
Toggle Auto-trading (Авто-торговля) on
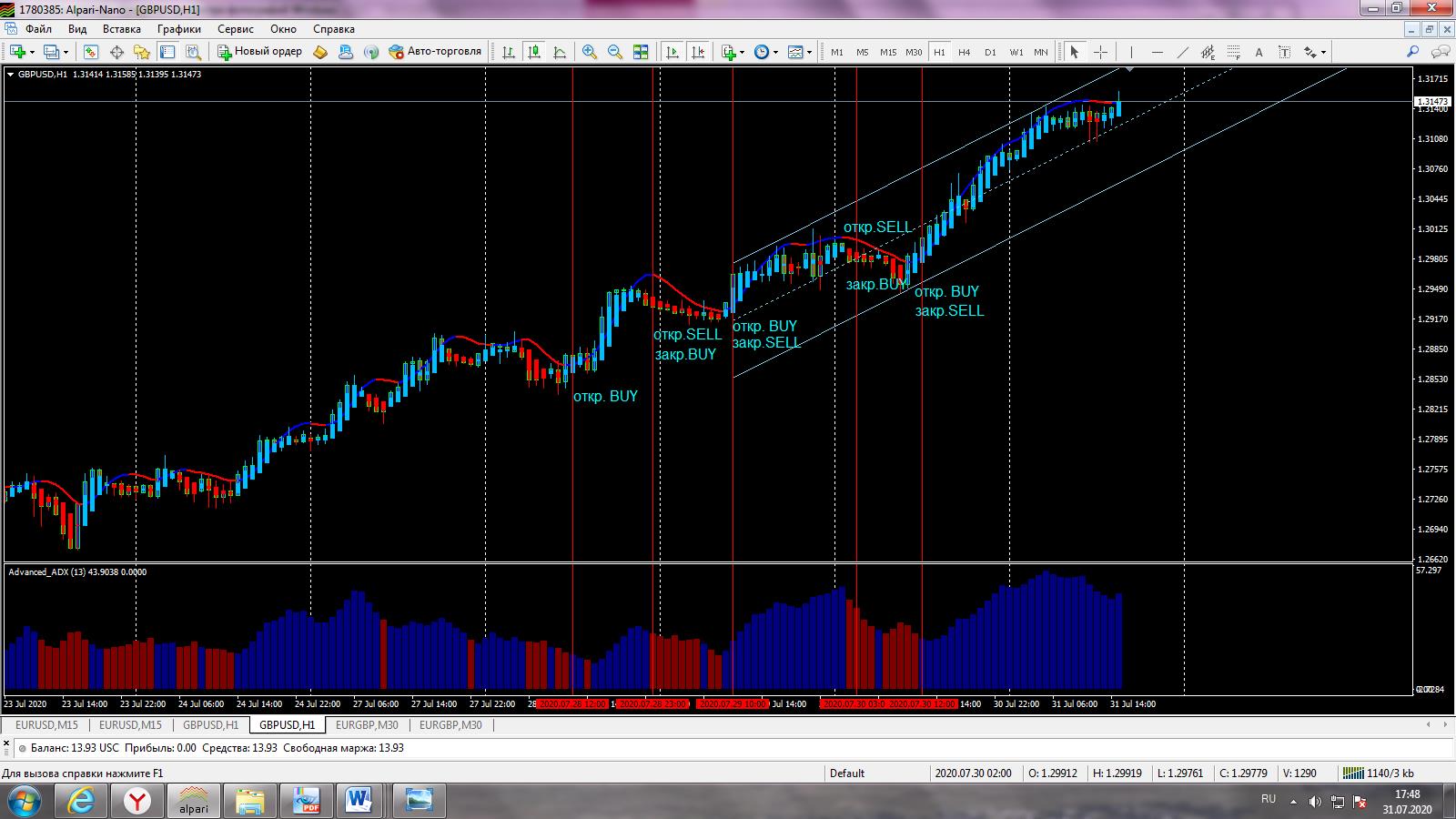coord(435,52)
